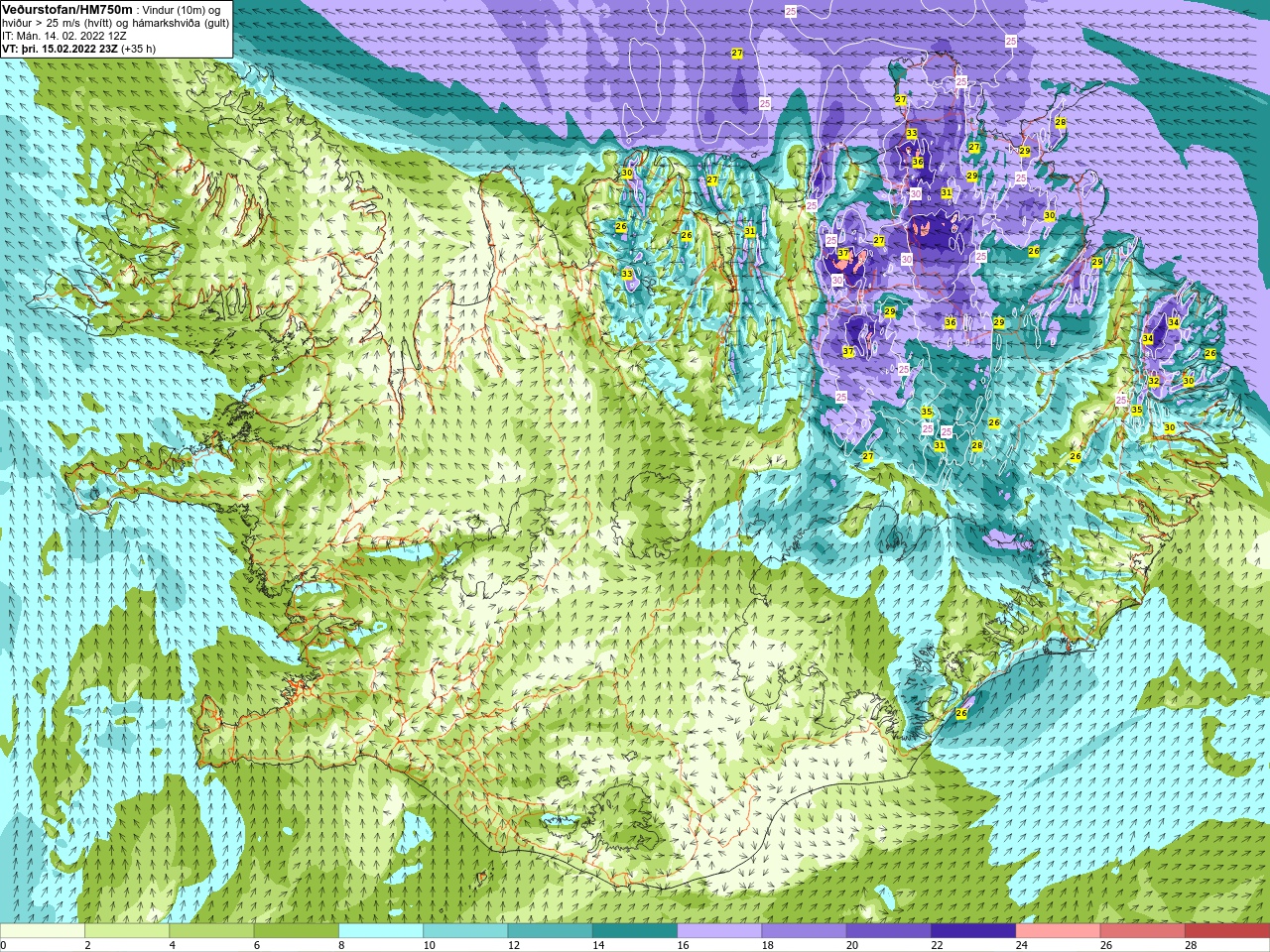
Task: Choose the 10–12 m/s light teal legend swatch
Action: pos(465,931)
